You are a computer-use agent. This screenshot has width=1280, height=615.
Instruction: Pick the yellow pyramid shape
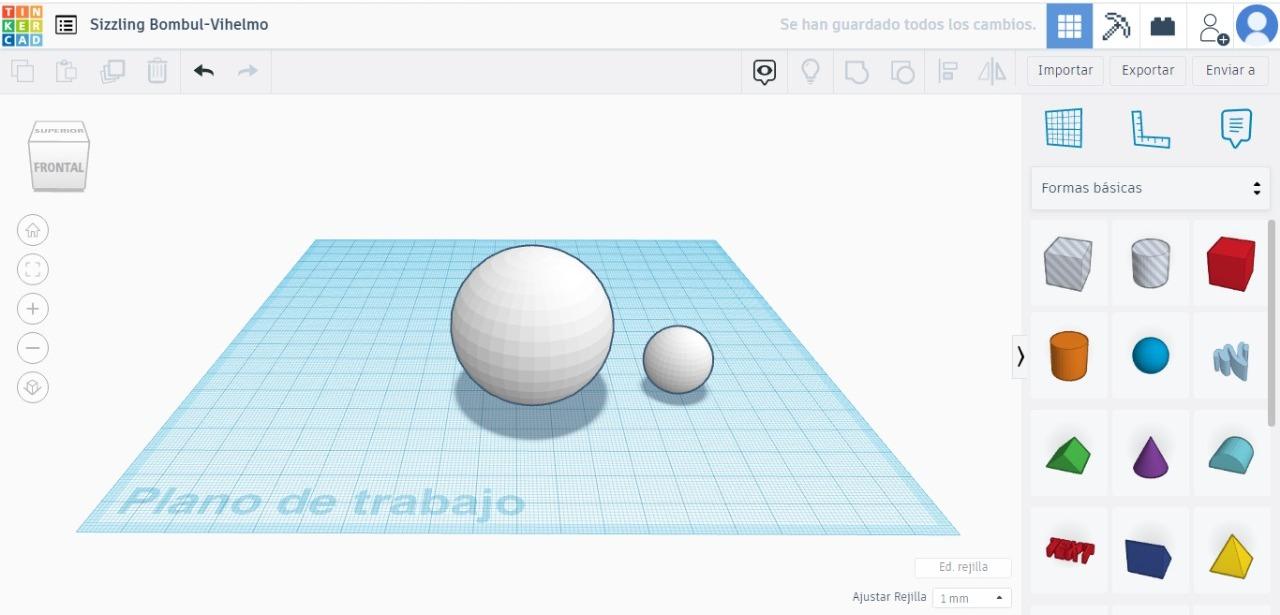[x=1231, y=555]
